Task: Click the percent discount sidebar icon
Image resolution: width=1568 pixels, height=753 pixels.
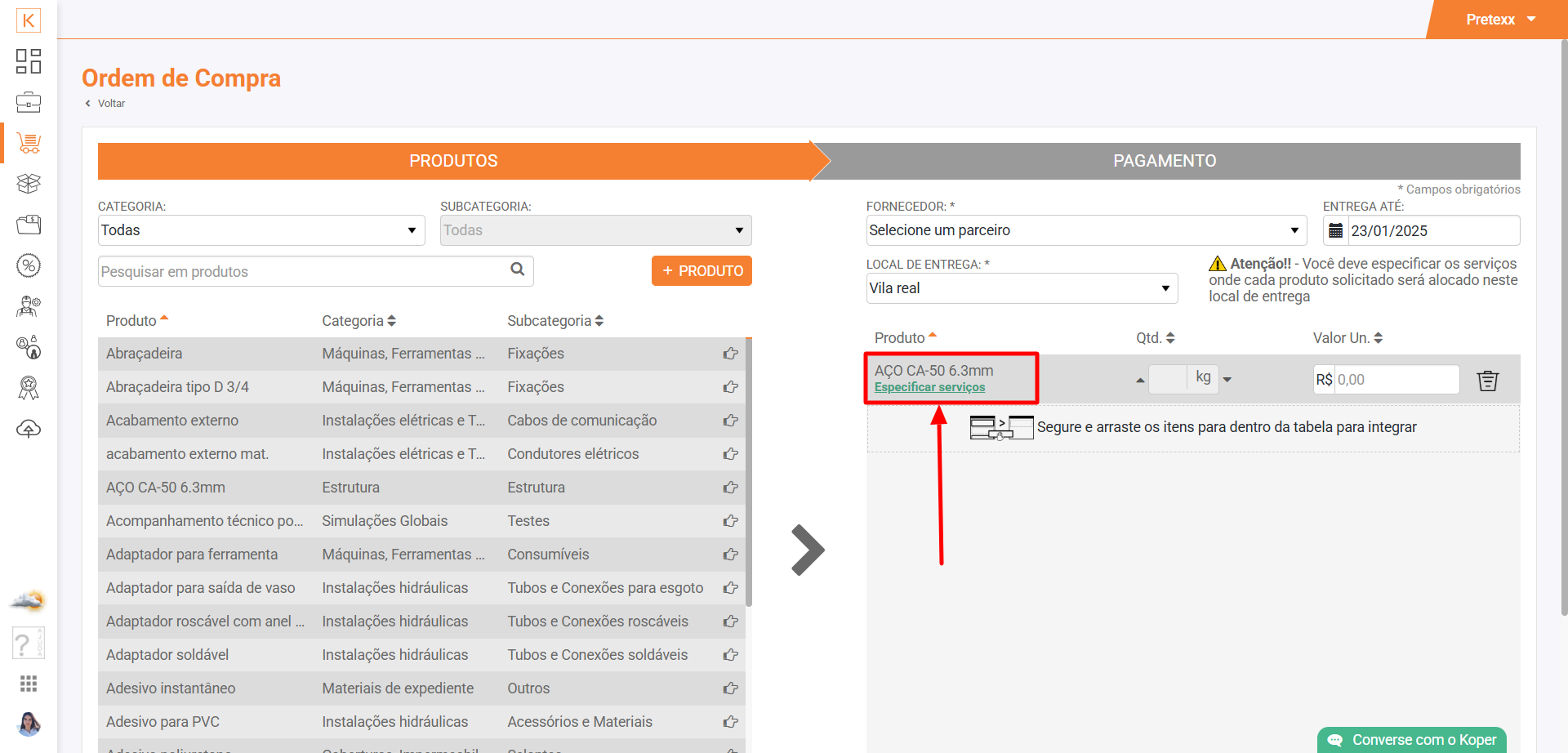Action: pos(29,265)
